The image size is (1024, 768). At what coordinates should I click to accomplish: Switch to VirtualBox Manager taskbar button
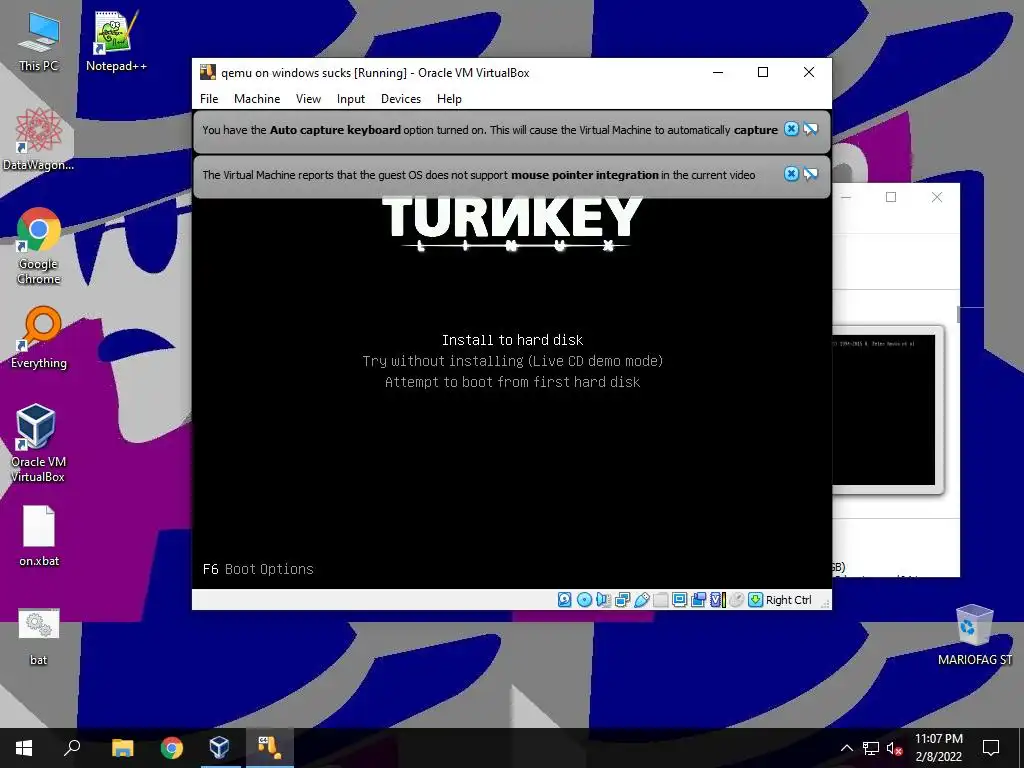(220, 748)
